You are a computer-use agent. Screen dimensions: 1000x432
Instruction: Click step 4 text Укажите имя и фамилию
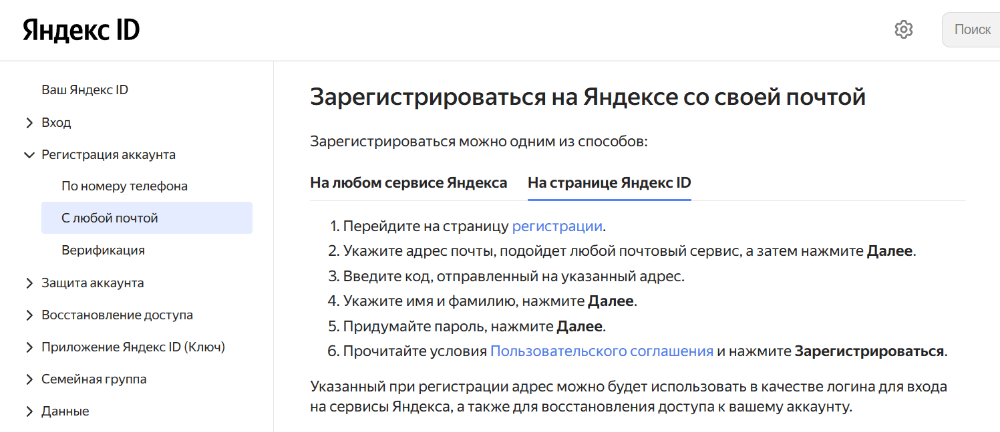point(490,301)
